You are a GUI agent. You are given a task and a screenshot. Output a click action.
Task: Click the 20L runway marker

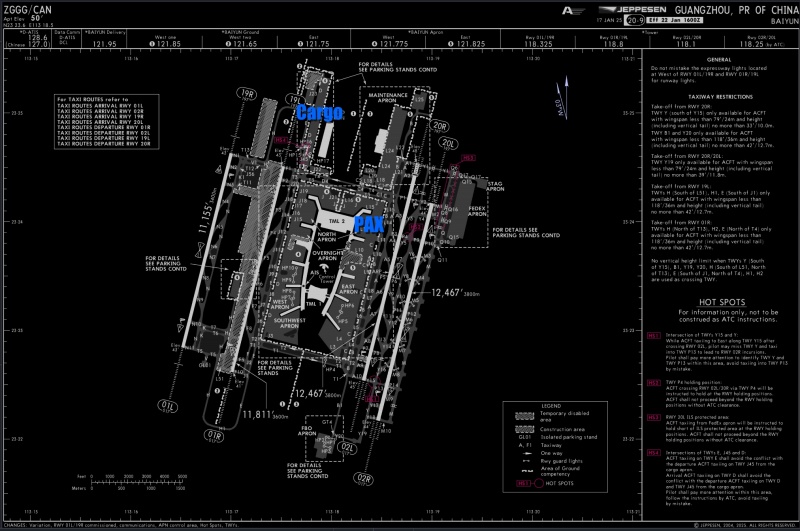449,145
